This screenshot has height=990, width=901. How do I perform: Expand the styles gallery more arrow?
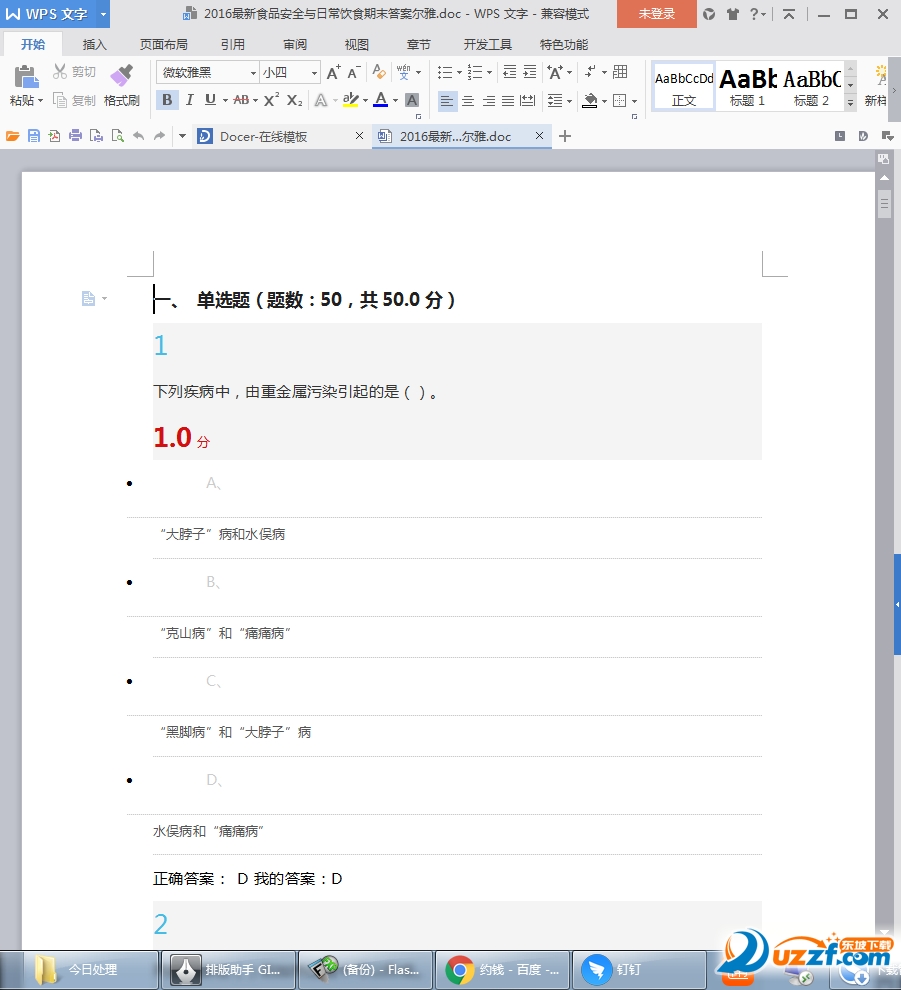[x=850, y=102]
